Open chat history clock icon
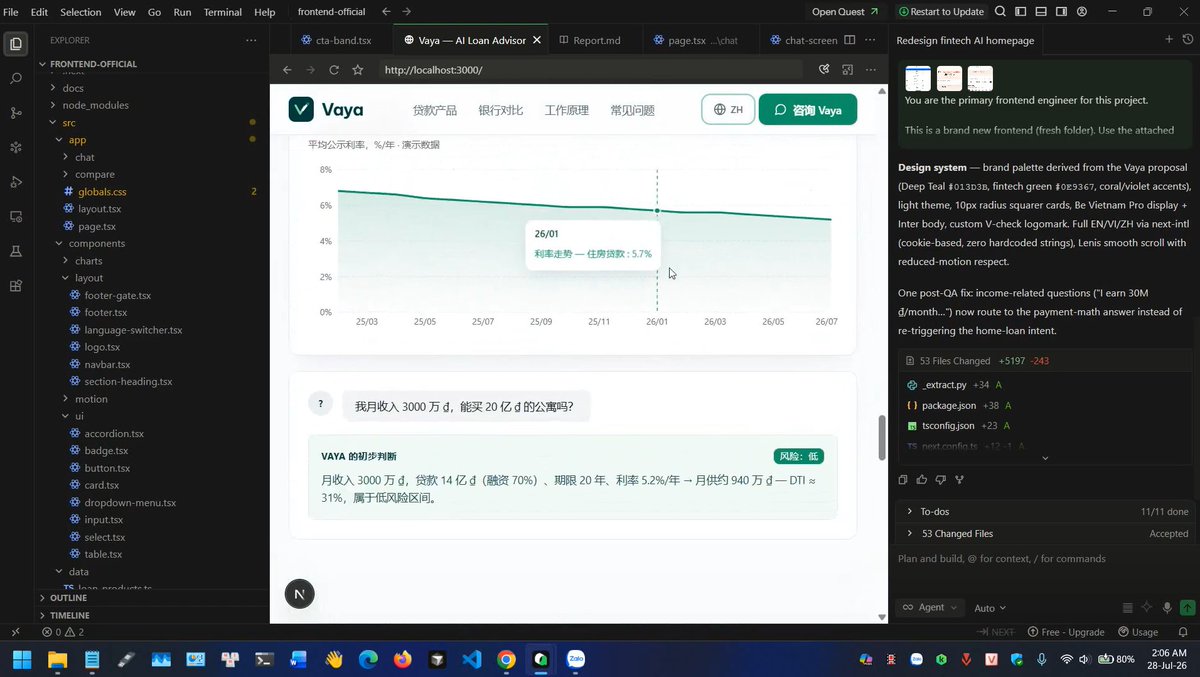Viewport: 1200px width, 677px height. [1187, 40]
